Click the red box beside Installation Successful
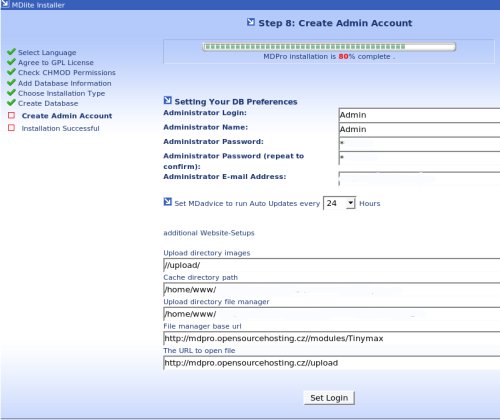Screen dimensions: 500x420 pos(11,128)
